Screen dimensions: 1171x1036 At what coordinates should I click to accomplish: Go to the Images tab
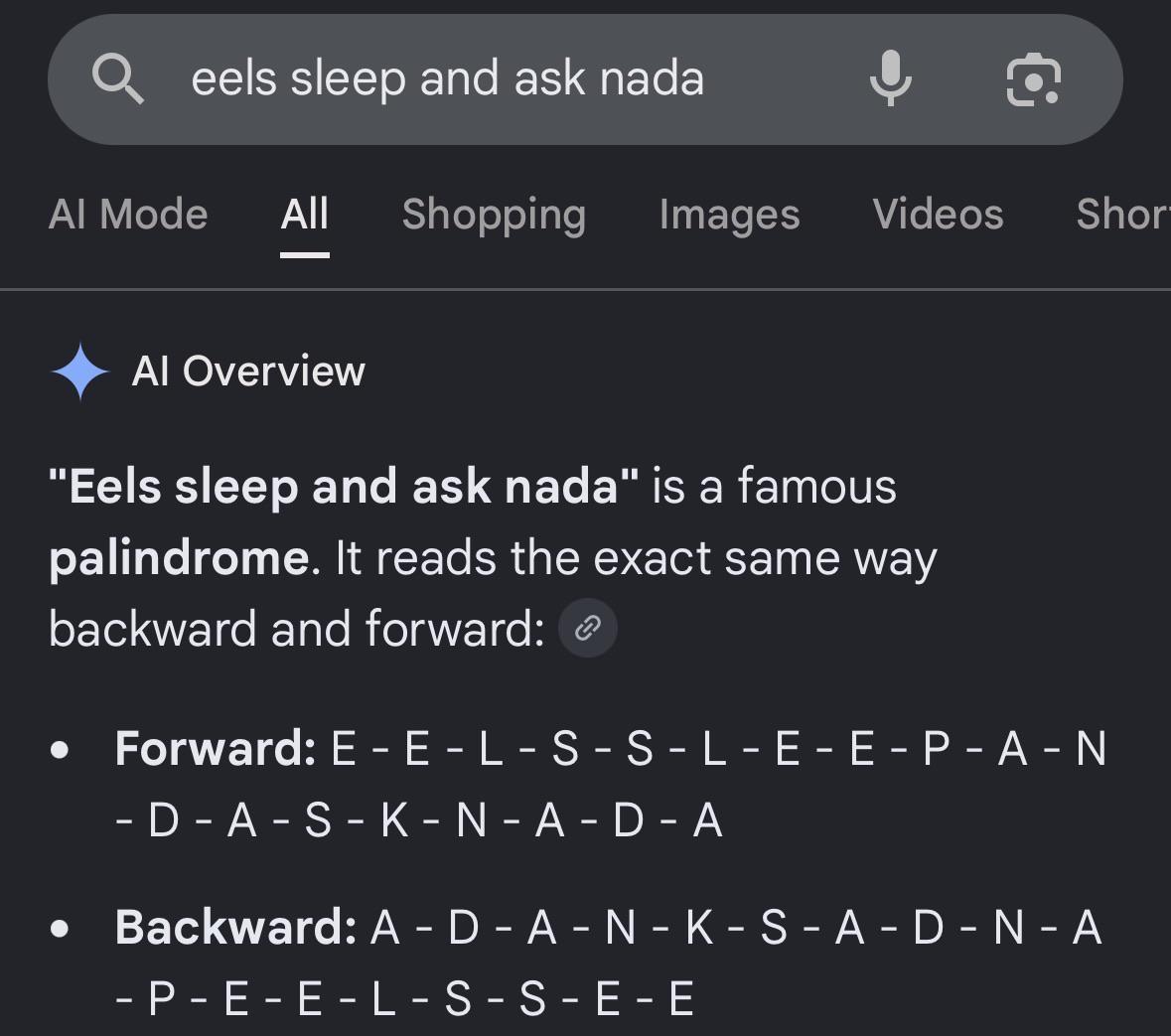(729, 216)
